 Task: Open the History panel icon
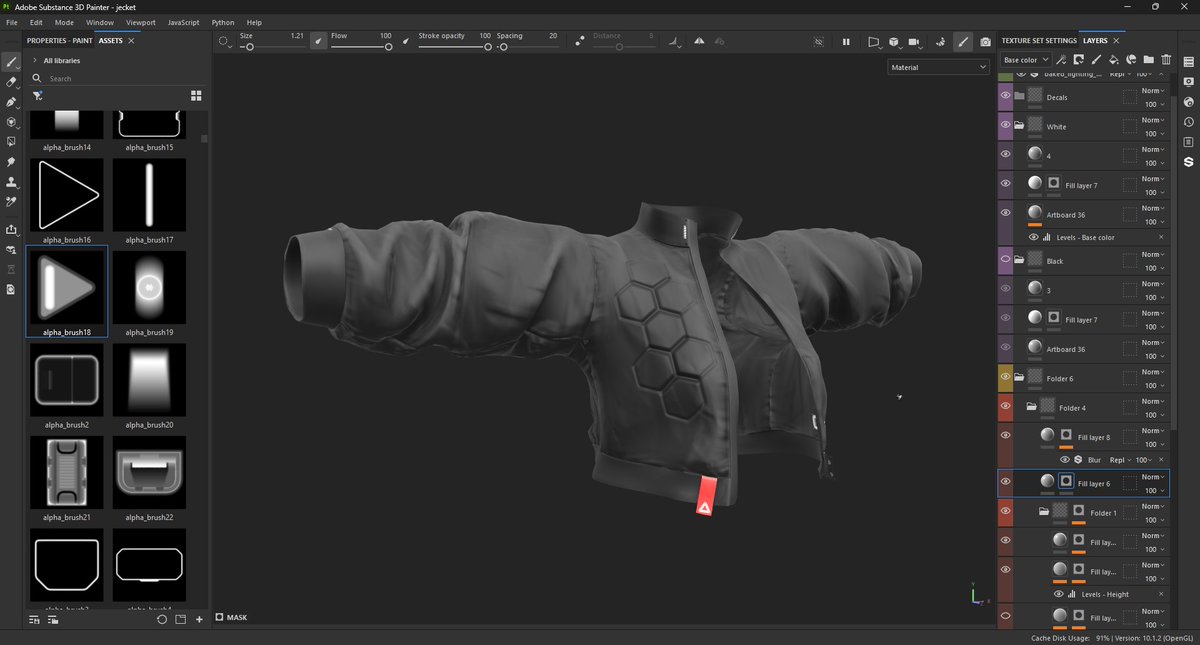[x=1189, y=122]
